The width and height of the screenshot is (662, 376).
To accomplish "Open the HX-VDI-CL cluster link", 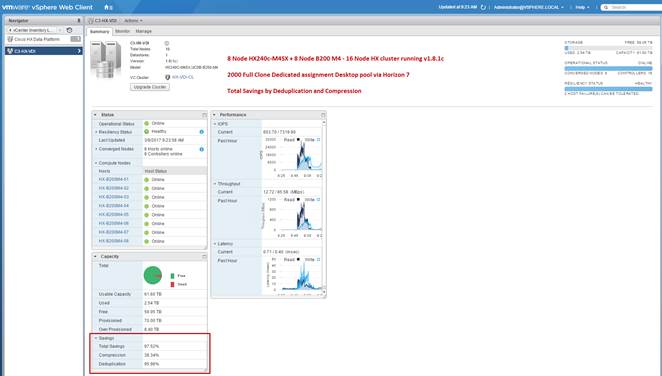I will [x=183, y=77].
